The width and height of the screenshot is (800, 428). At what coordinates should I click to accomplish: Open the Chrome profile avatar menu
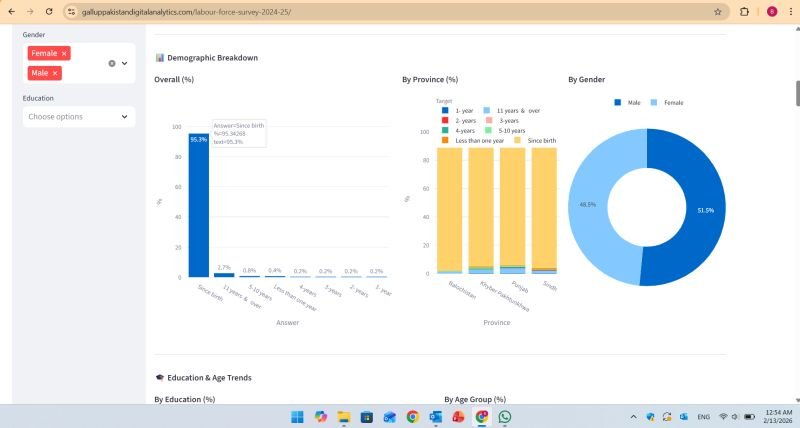point(771,11)
